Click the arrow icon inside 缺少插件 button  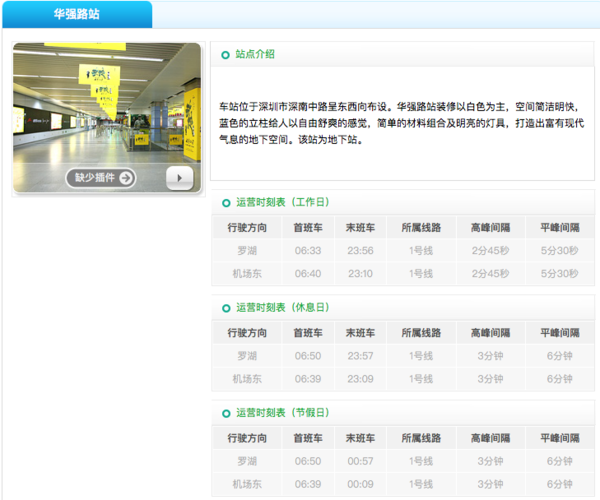point(126,178)
